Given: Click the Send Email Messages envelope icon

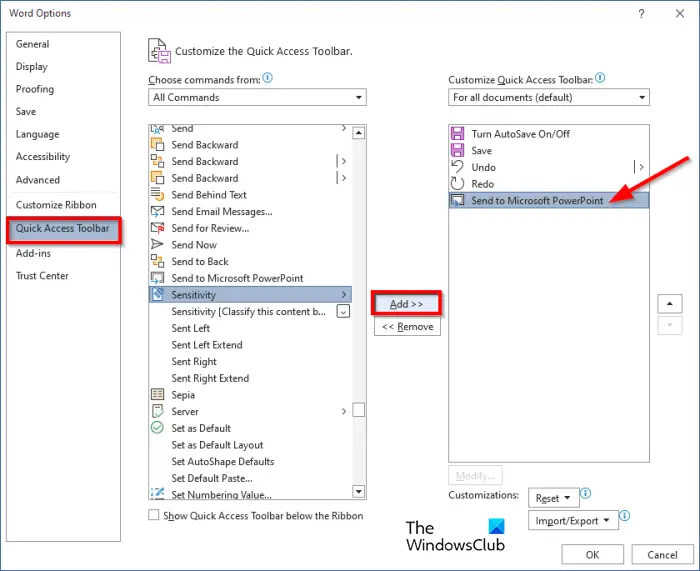Looking at the screenshot, I should [x=157, y=211].
